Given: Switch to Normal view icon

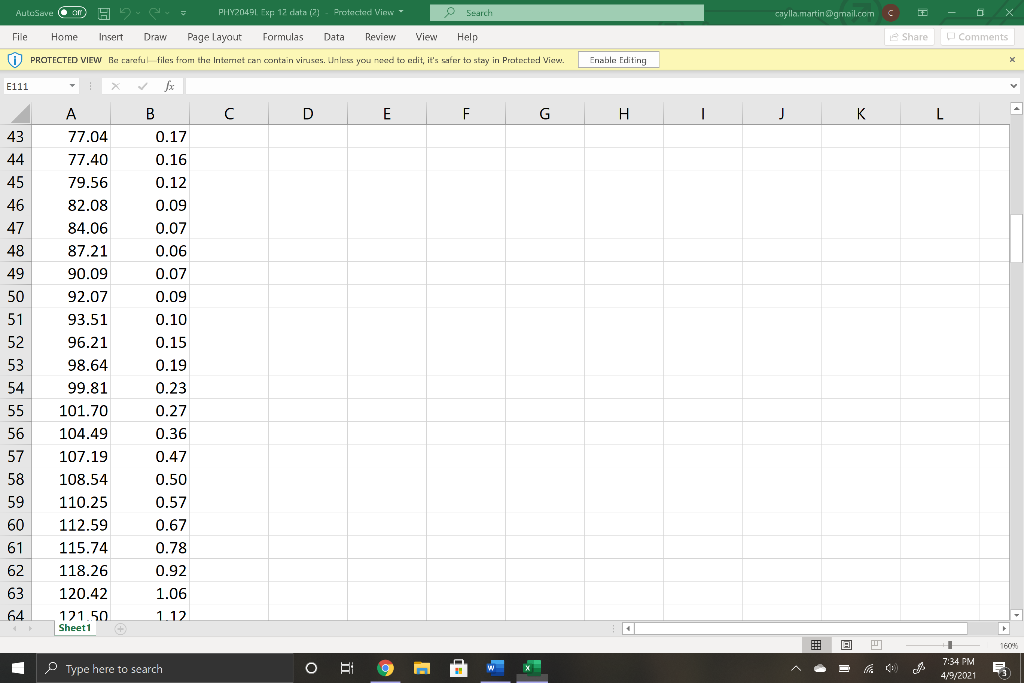Looking at the screenshot, I should [816, 645].
